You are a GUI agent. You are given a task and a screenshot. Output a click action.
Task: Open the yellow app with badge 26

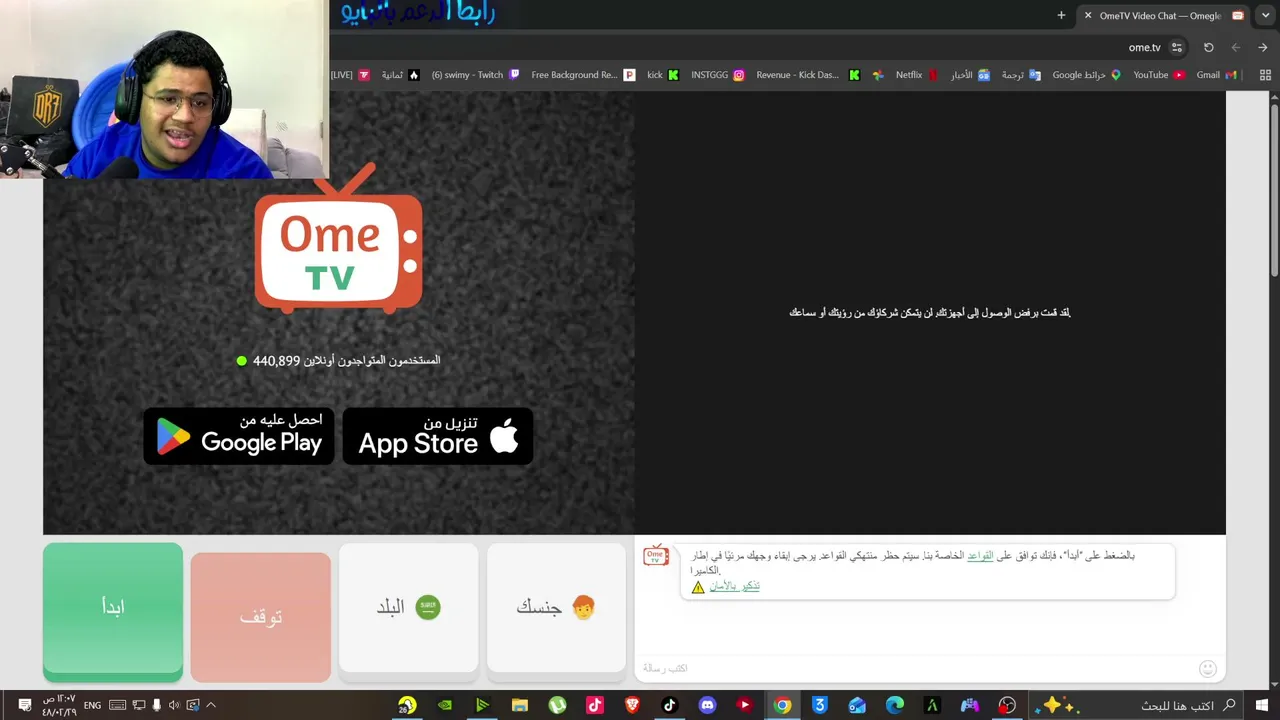(x=407, y=705)
